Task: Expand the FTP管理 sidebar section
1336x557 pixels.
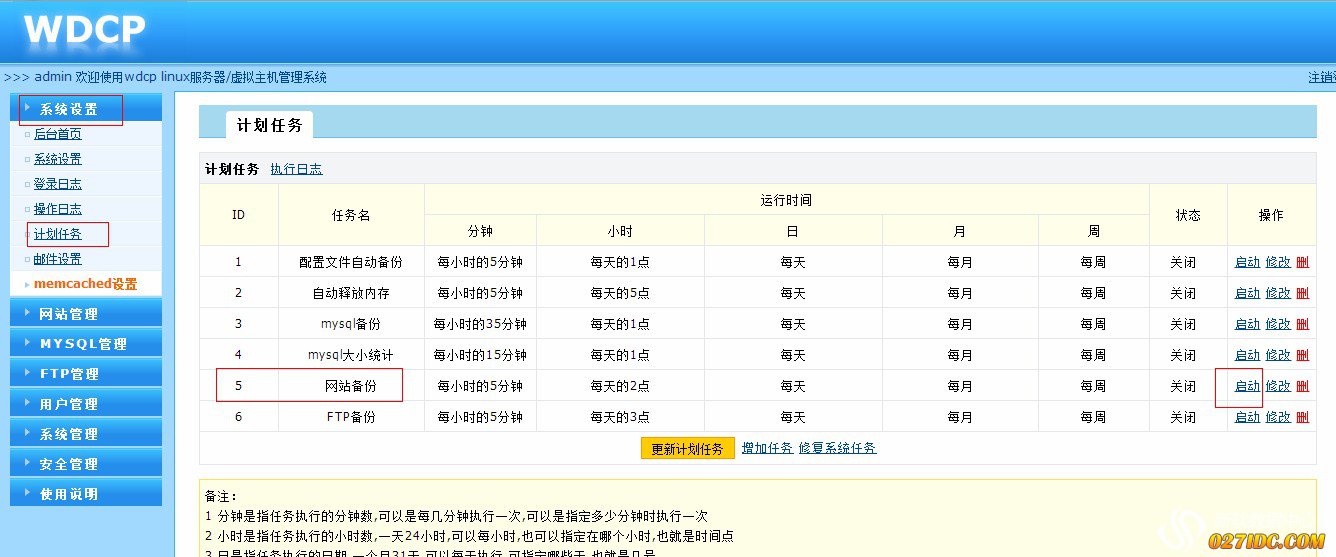Action: 85,373
